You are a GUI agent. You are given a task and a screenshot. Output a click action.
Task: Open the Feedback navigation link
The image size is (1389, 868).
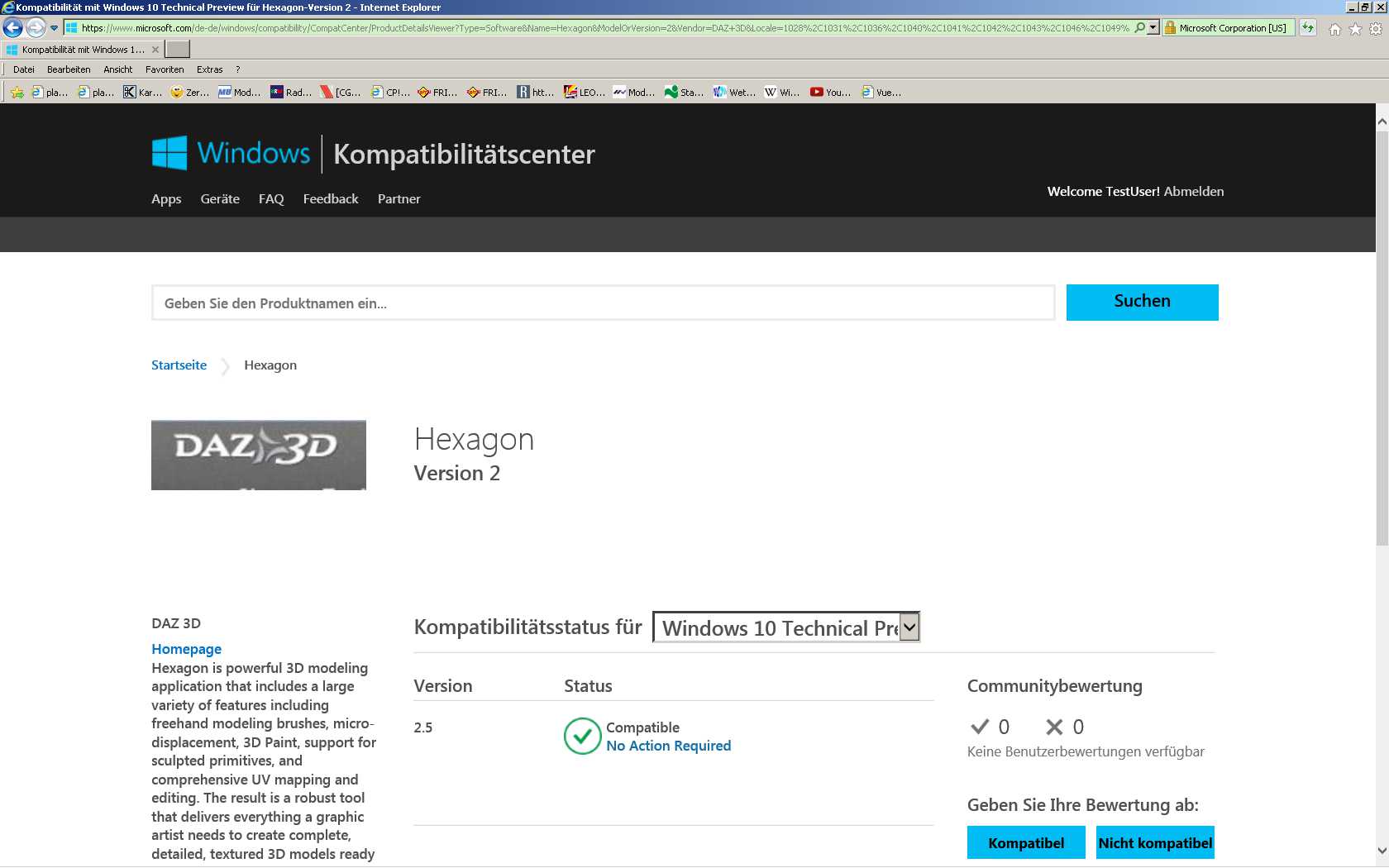[x=331, y=198]
